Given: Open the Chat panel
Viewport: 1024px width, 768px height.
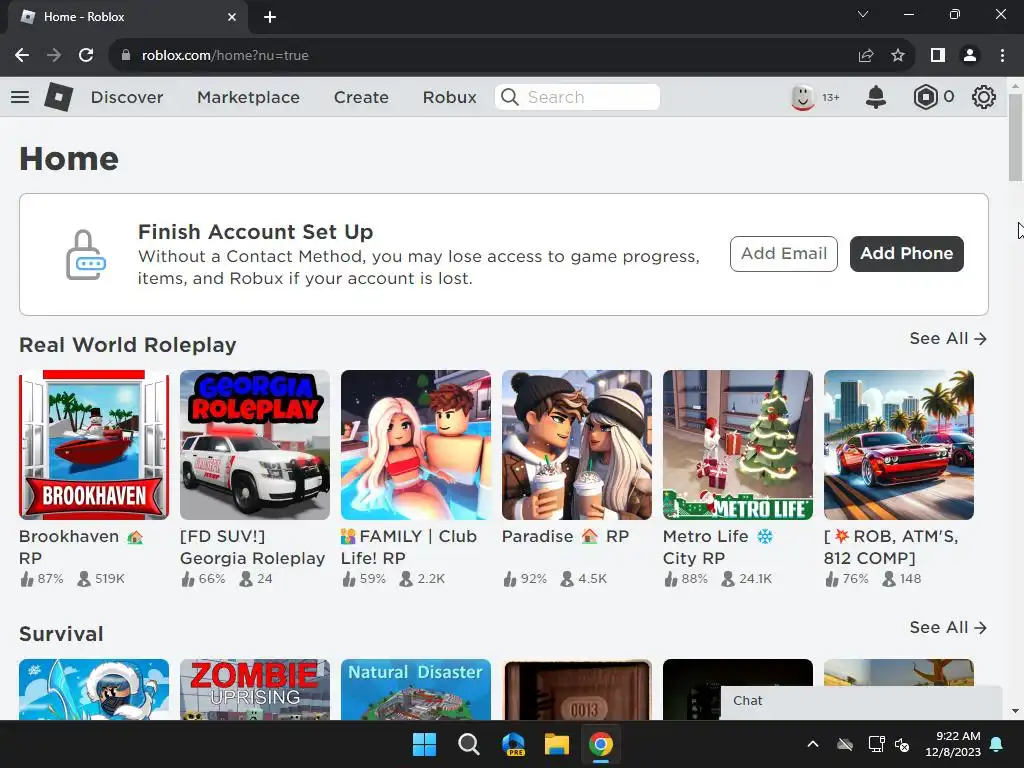Looking at the screenshot, I should tap(861, 701).
